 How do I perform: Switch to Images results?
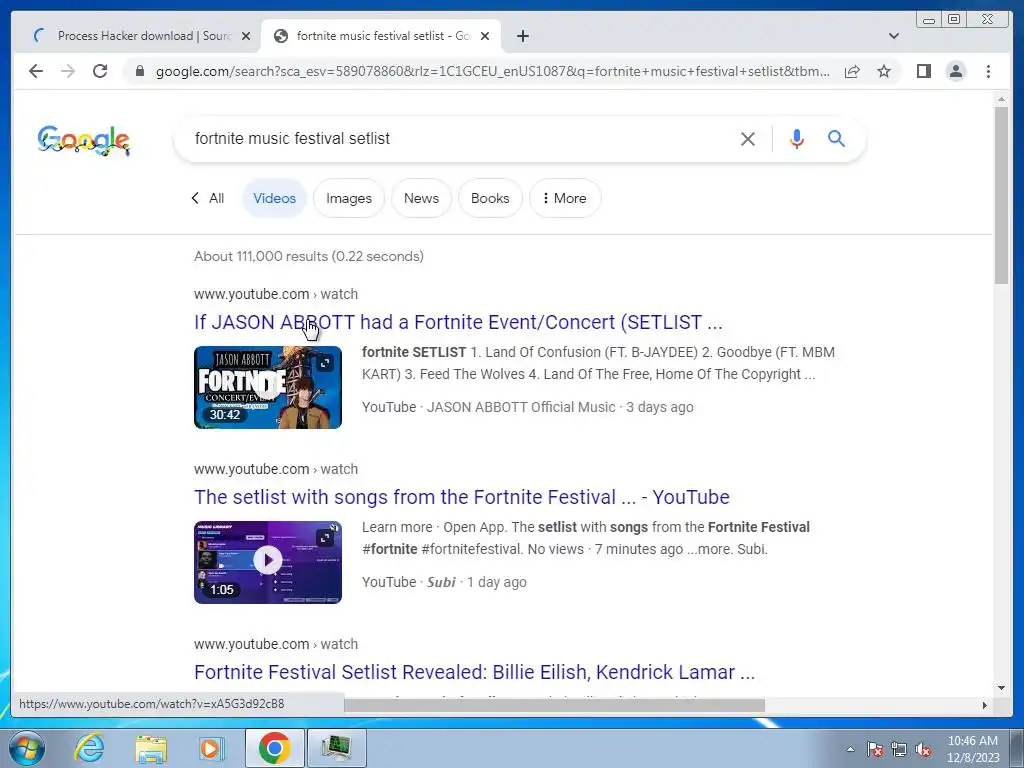point(349,198)
